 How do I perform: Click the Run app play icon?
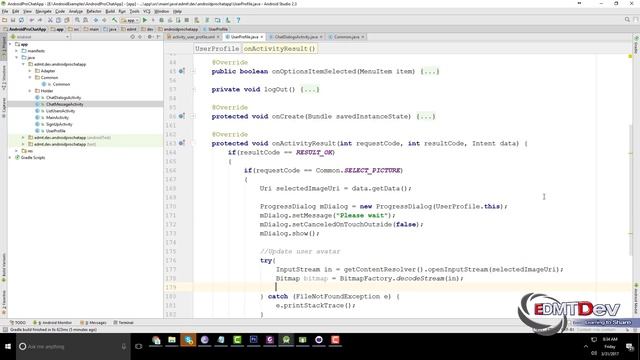click(145, 20)
